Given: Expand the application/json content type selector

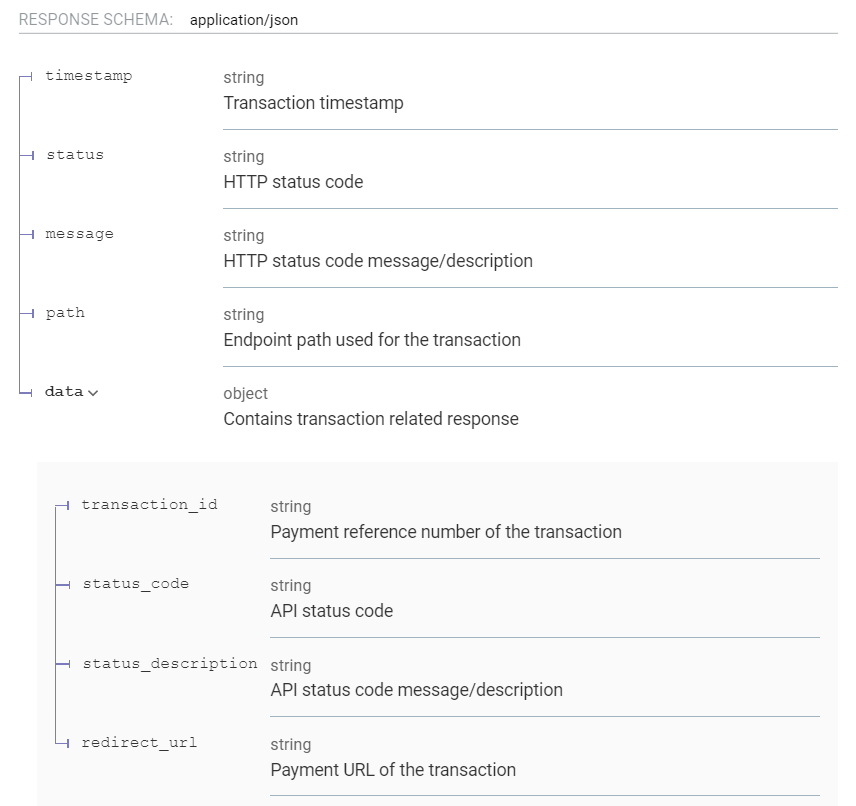Looking at the screenshot, I should [242, 19].
